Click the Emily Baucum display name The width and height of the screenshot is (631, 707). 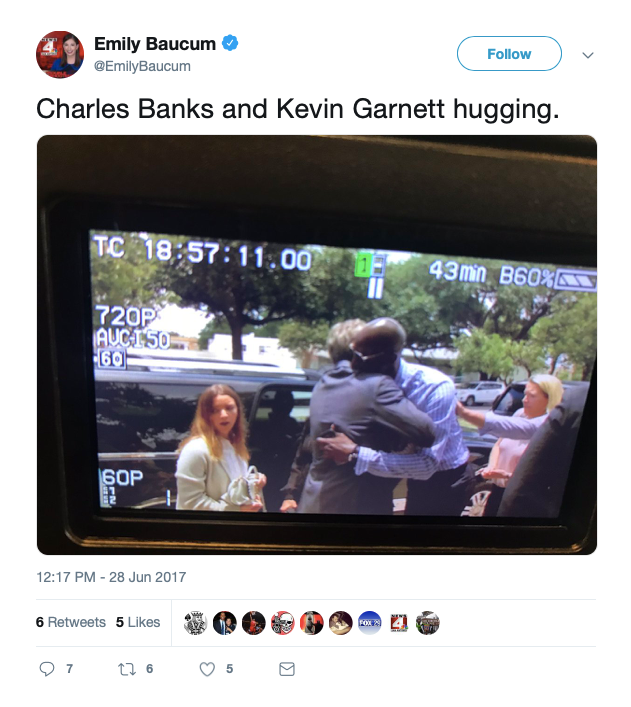[155, 44]
